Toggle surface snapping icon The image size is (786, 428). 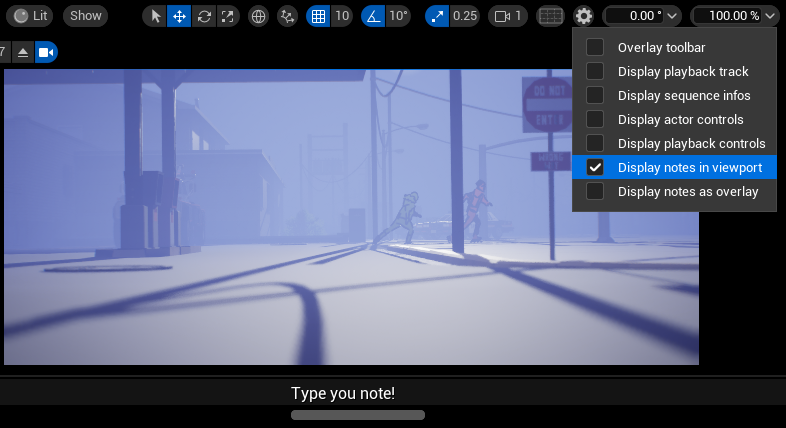pyautogui.click(x=287, y=16)
